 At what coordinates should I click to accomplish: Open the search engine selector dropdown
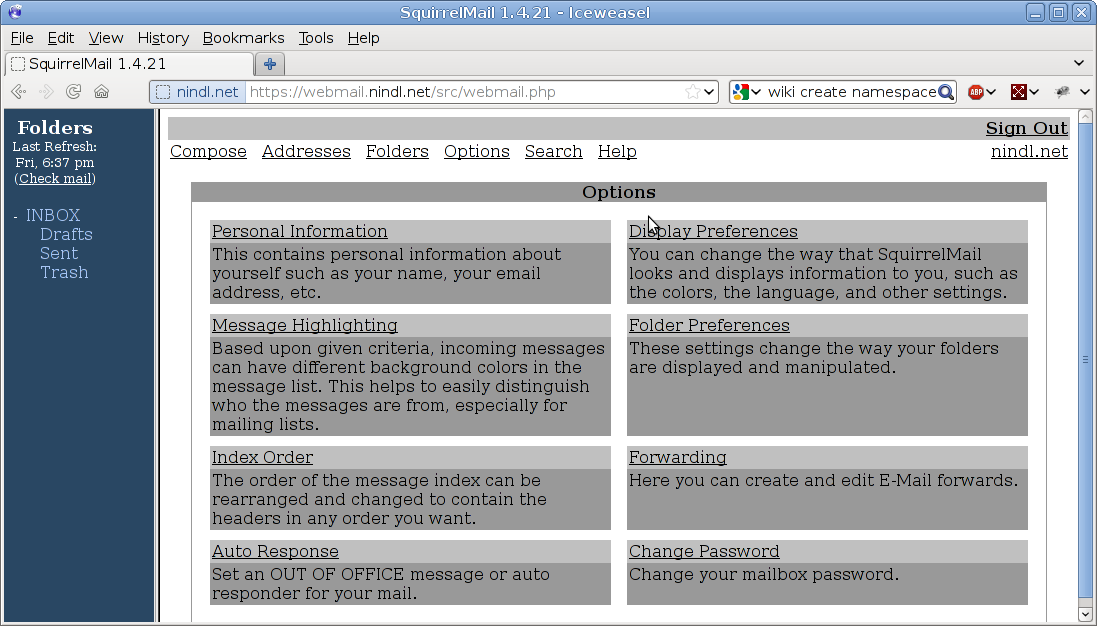point(747,92)
